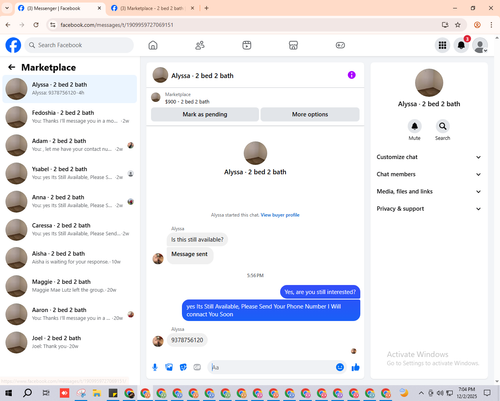
Task: Open the Aisha - 2 bed 2 bath chat
Action: pos(69,258)
